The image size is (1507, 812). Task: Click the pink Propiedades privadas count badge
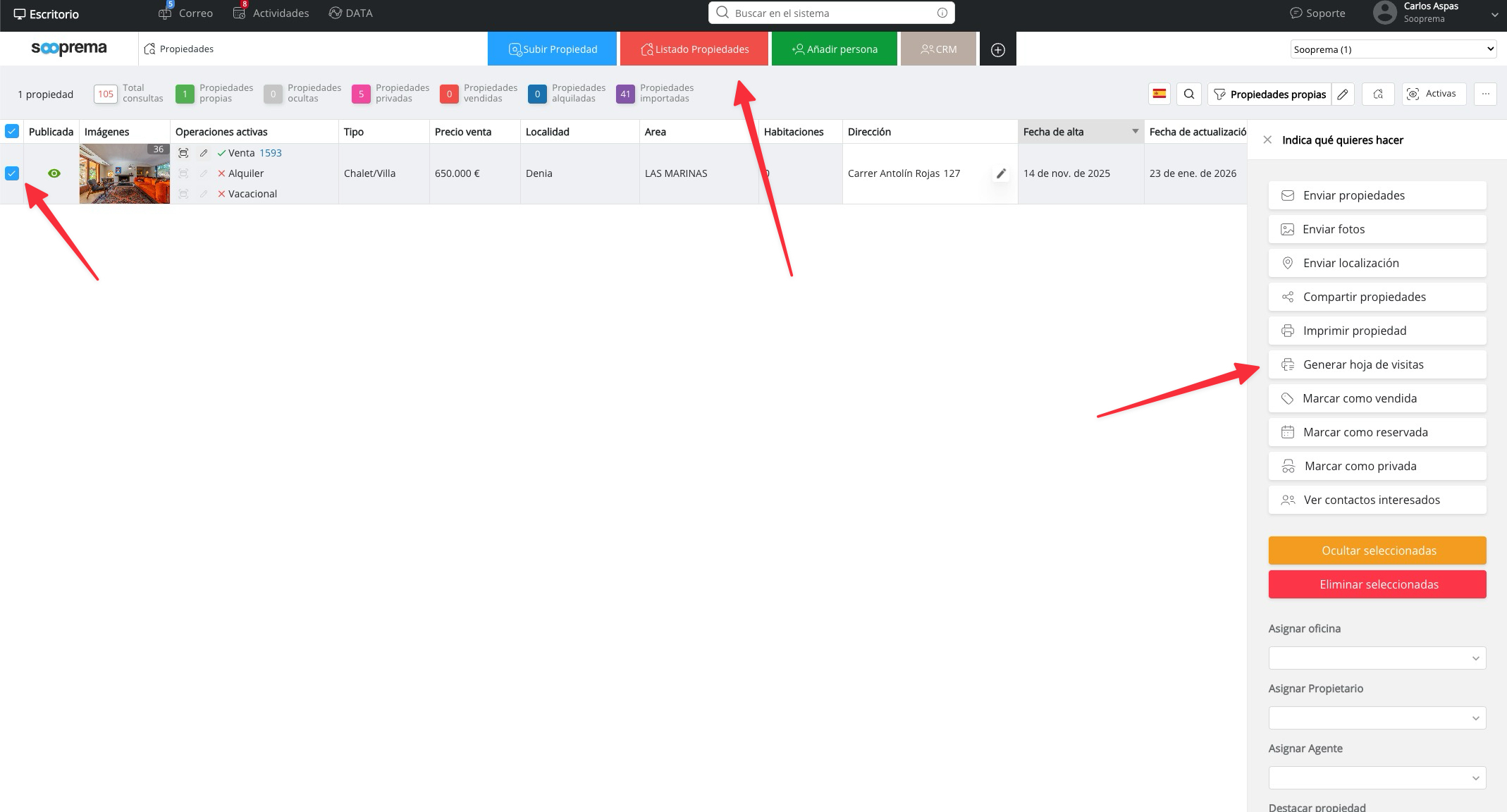point(361,94)
